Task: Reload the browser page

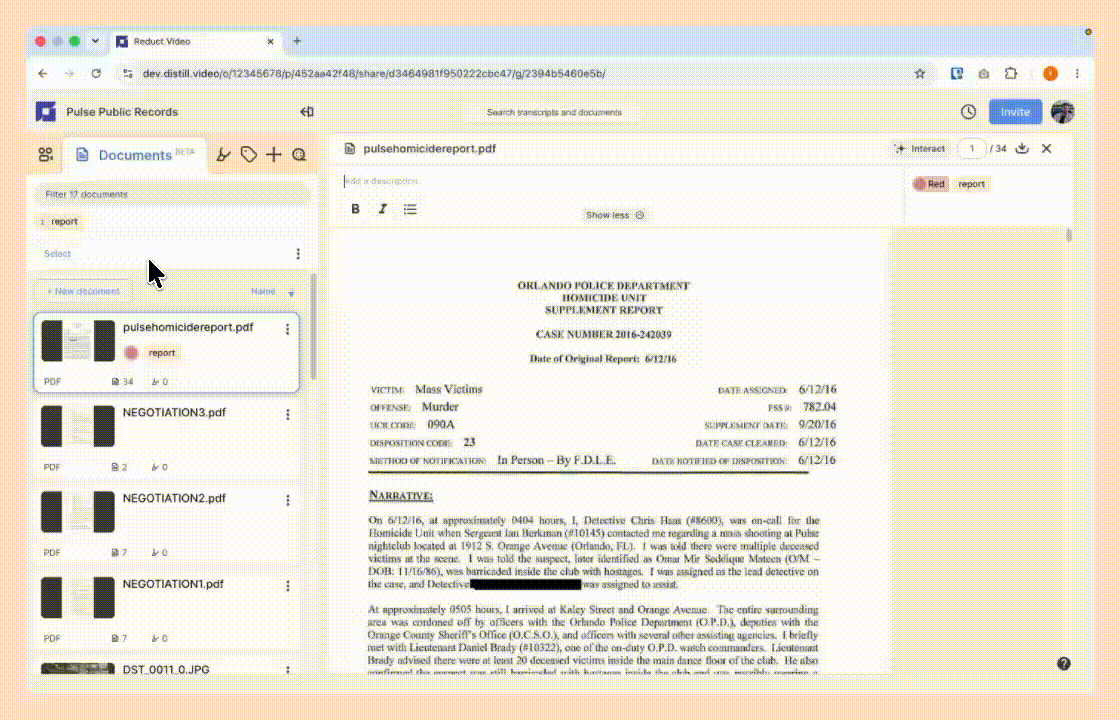Action: (96, 74)
